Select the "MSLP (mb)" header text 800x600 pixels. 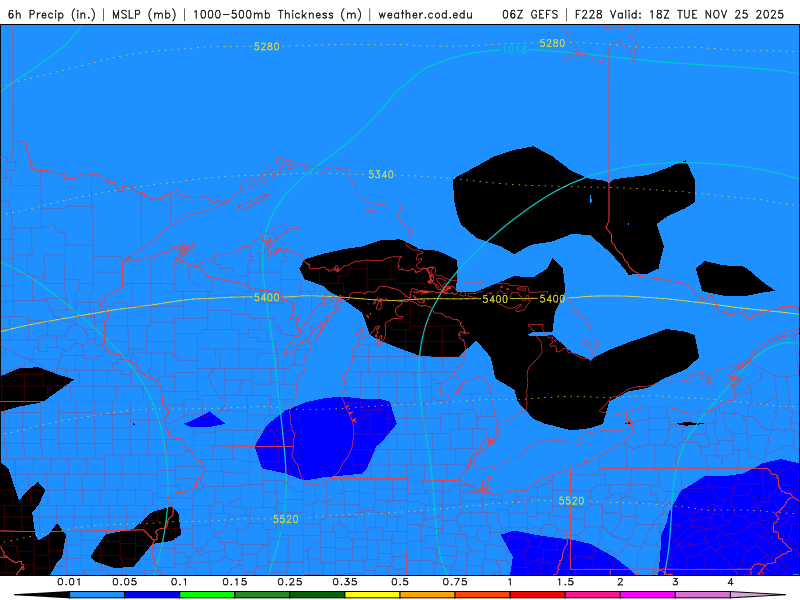144,14
